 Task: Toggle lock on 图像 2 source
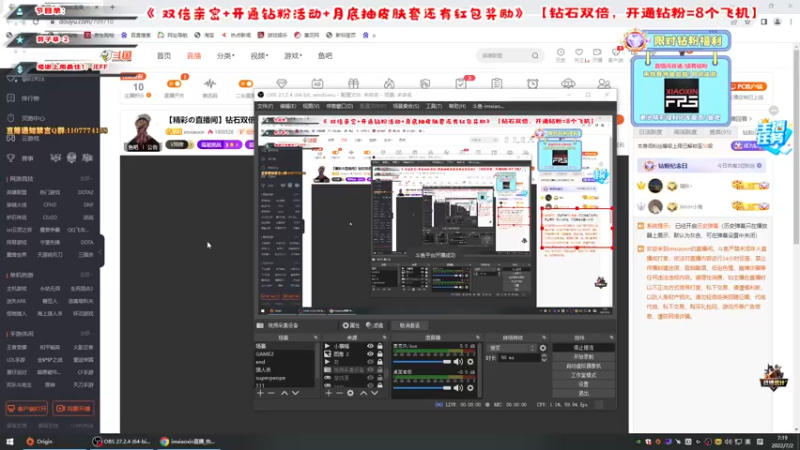(x=380, y=354)
